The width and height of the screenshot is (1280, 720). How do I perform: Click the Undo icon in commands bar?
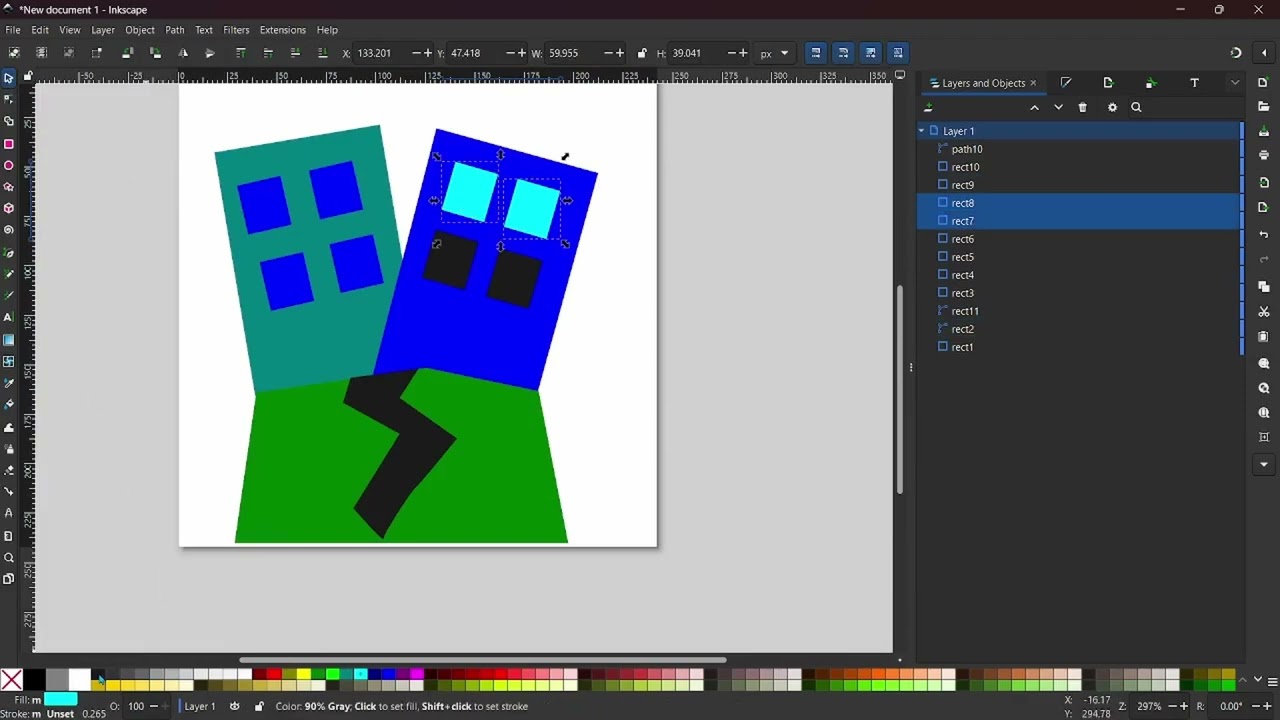tap(1264, 235)
